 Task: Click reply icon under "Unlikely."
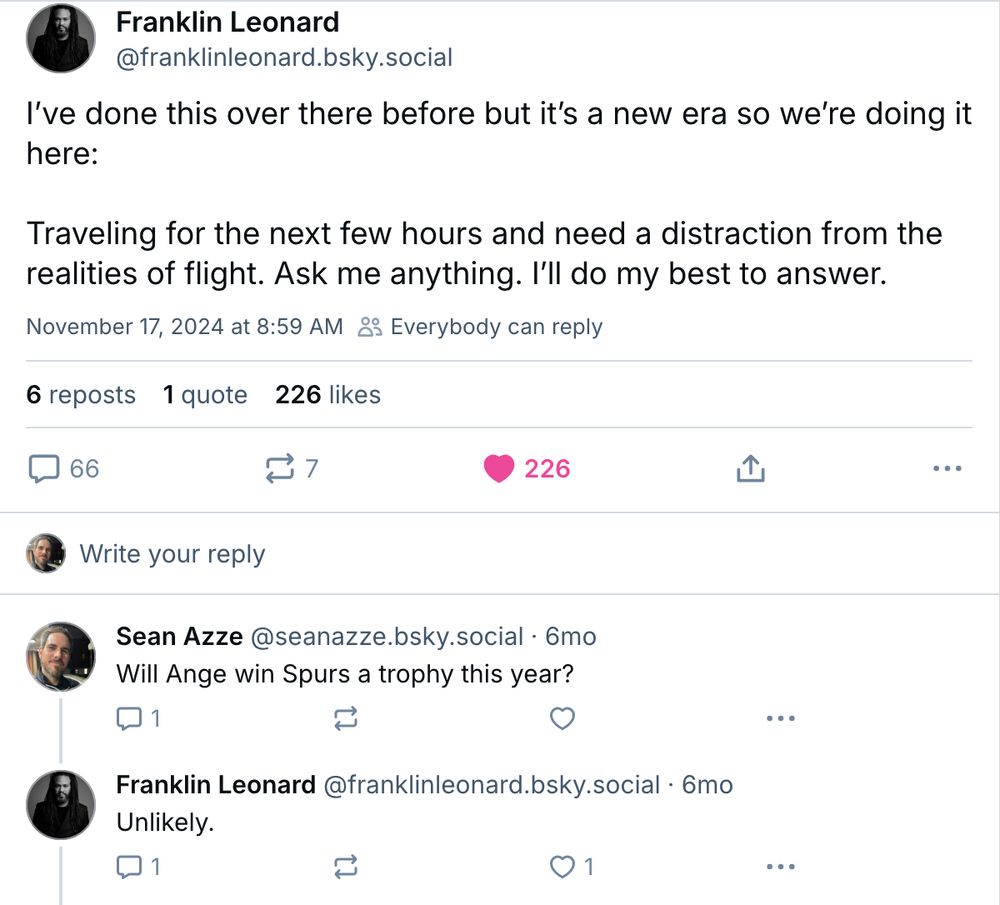point(138,867)
